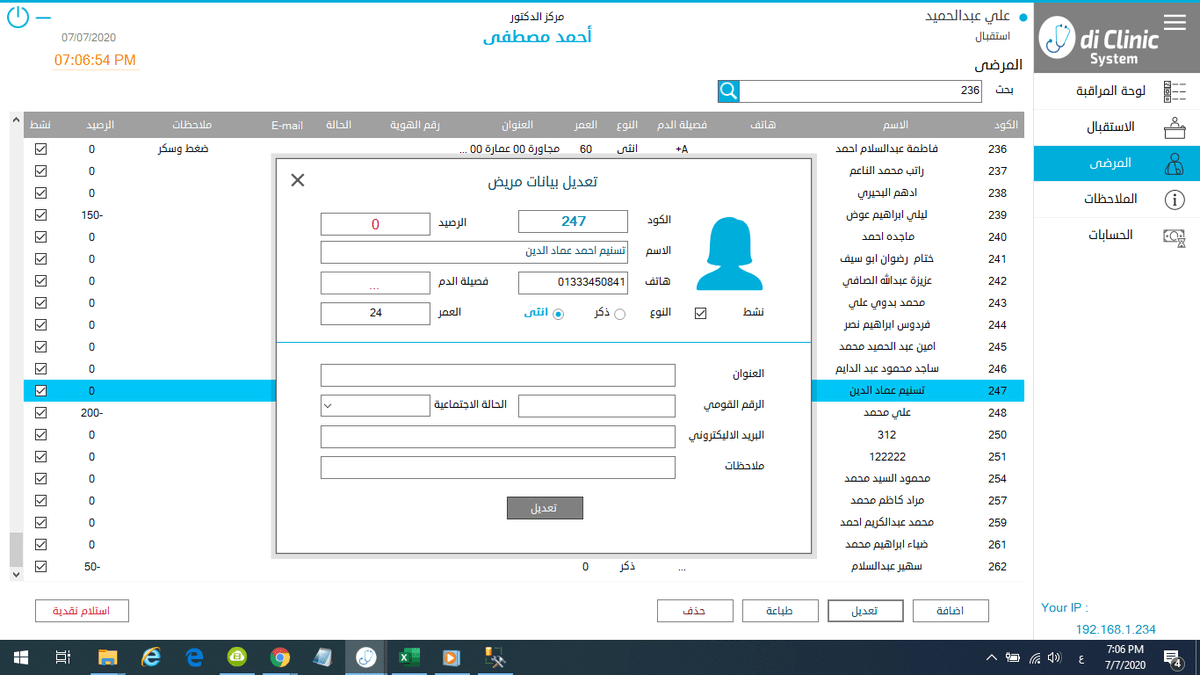Toggle active checkbox for row 239
1200x675 pixels.
pyautogui.click(x=41, y=214)
